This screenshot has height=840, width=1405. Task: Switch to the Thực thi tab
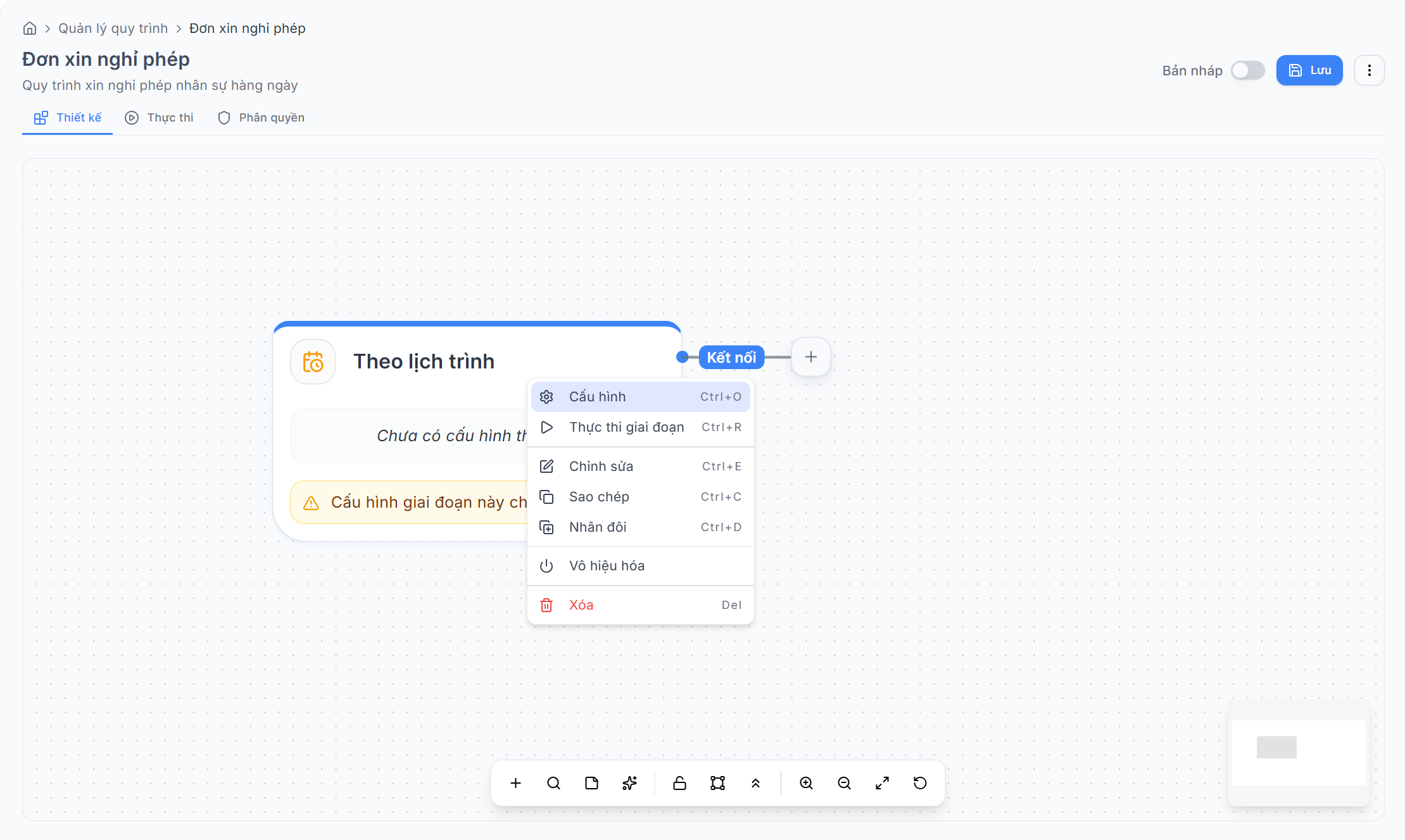[160, 118]
